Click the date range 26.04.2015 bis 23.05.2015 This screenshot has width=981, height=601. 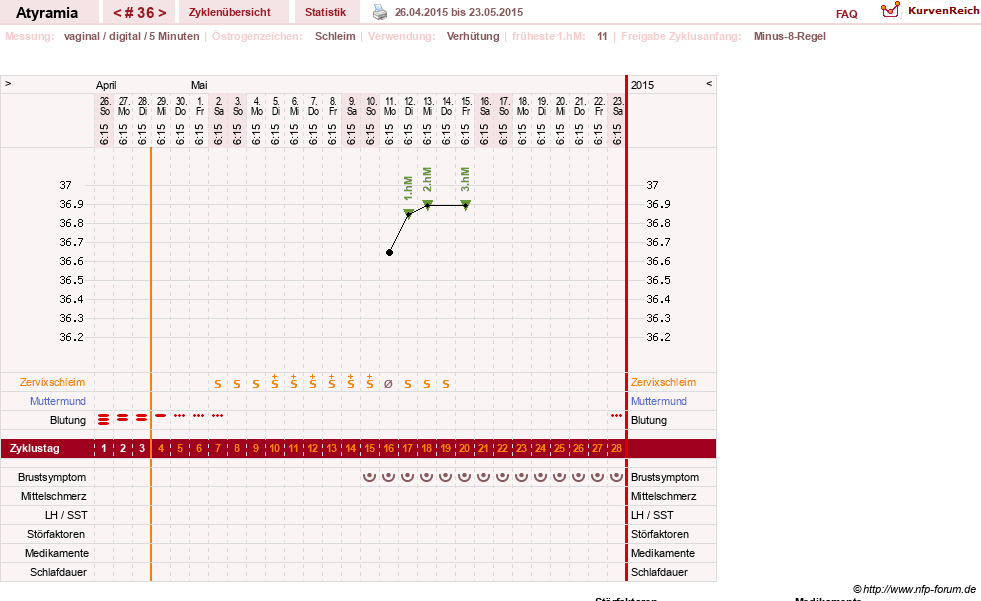coord(459,12)
